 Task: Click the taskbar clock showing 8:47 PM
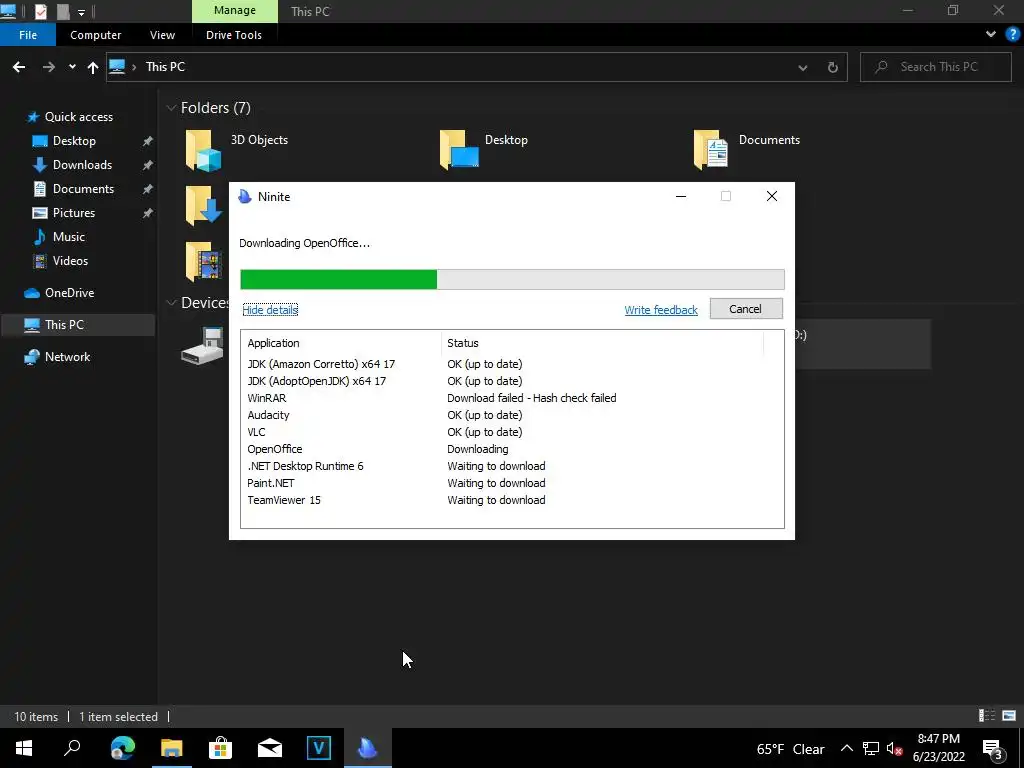(938, 748)
